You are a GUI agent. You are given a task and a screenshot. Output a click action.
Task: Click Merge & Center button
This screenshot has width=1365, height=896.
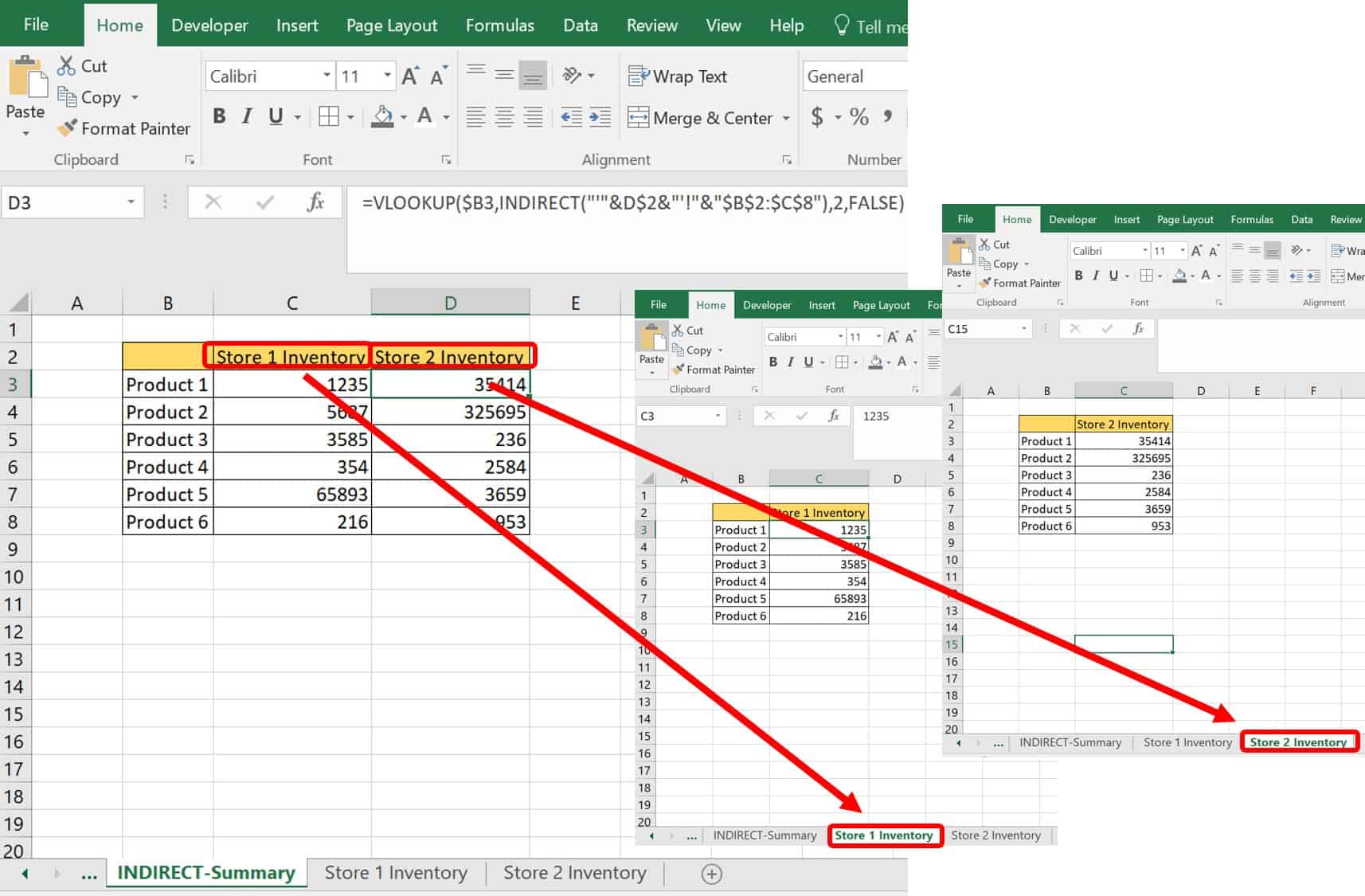pos(700,118)
